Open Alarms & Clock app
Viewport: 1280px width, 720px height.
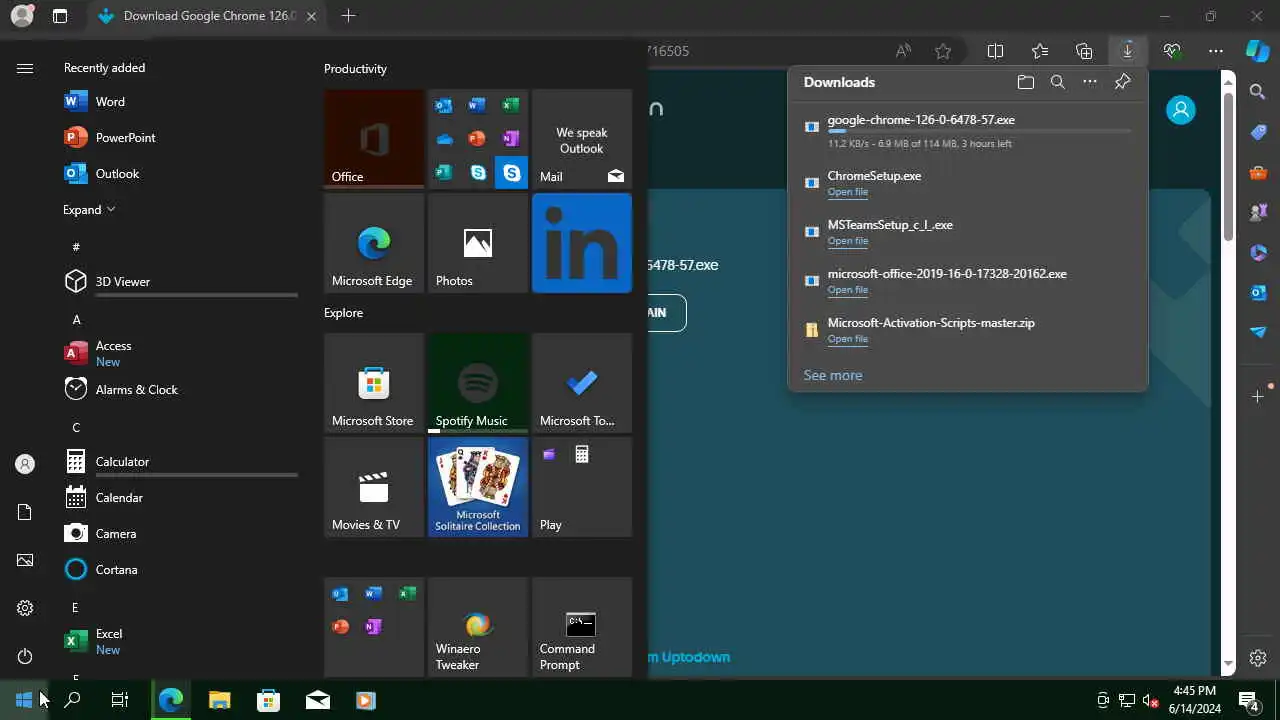[180, 389]
